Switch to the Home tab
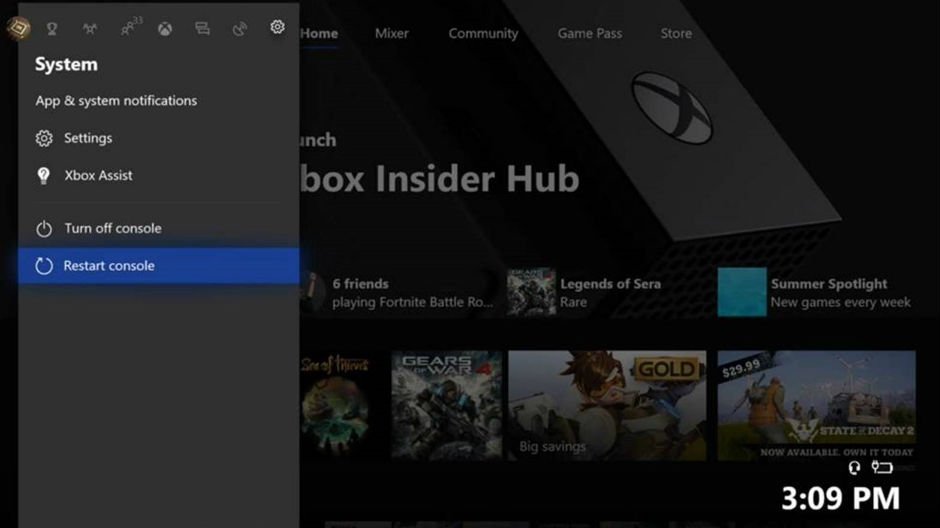The width and height of the screenshot is (940, 528). 320,34
